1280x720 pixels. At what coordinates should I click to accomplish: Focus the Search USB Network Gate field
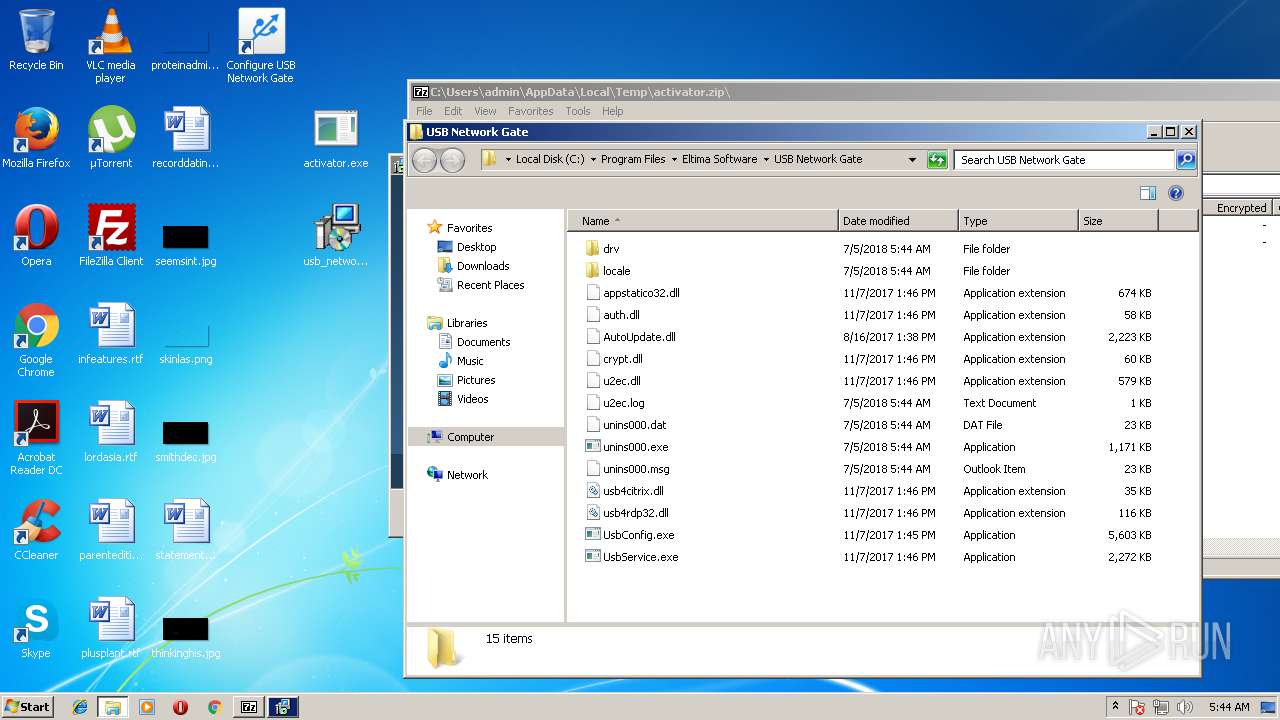[1064, 160]
